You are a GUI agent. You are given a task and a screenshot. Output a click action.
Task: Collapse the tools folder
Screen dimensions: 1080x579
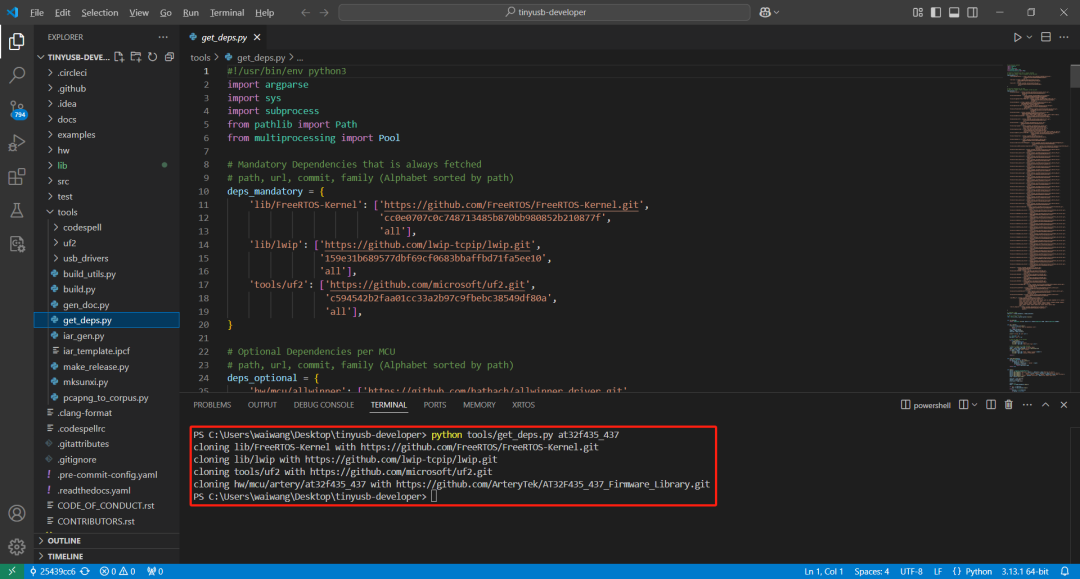coord(67,213)
